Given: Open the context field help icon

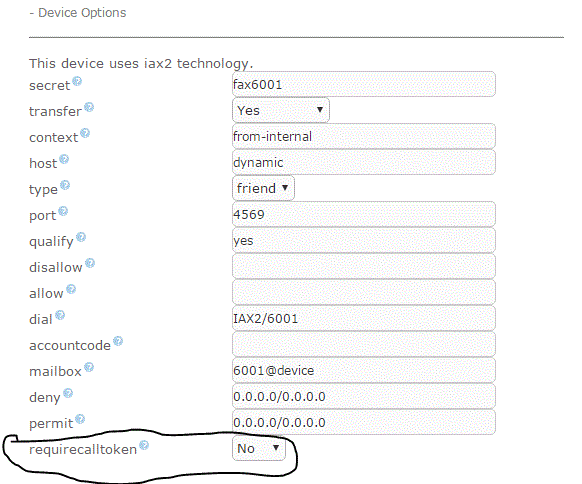Looking at the screenshot, I should (x=85, y=133).
